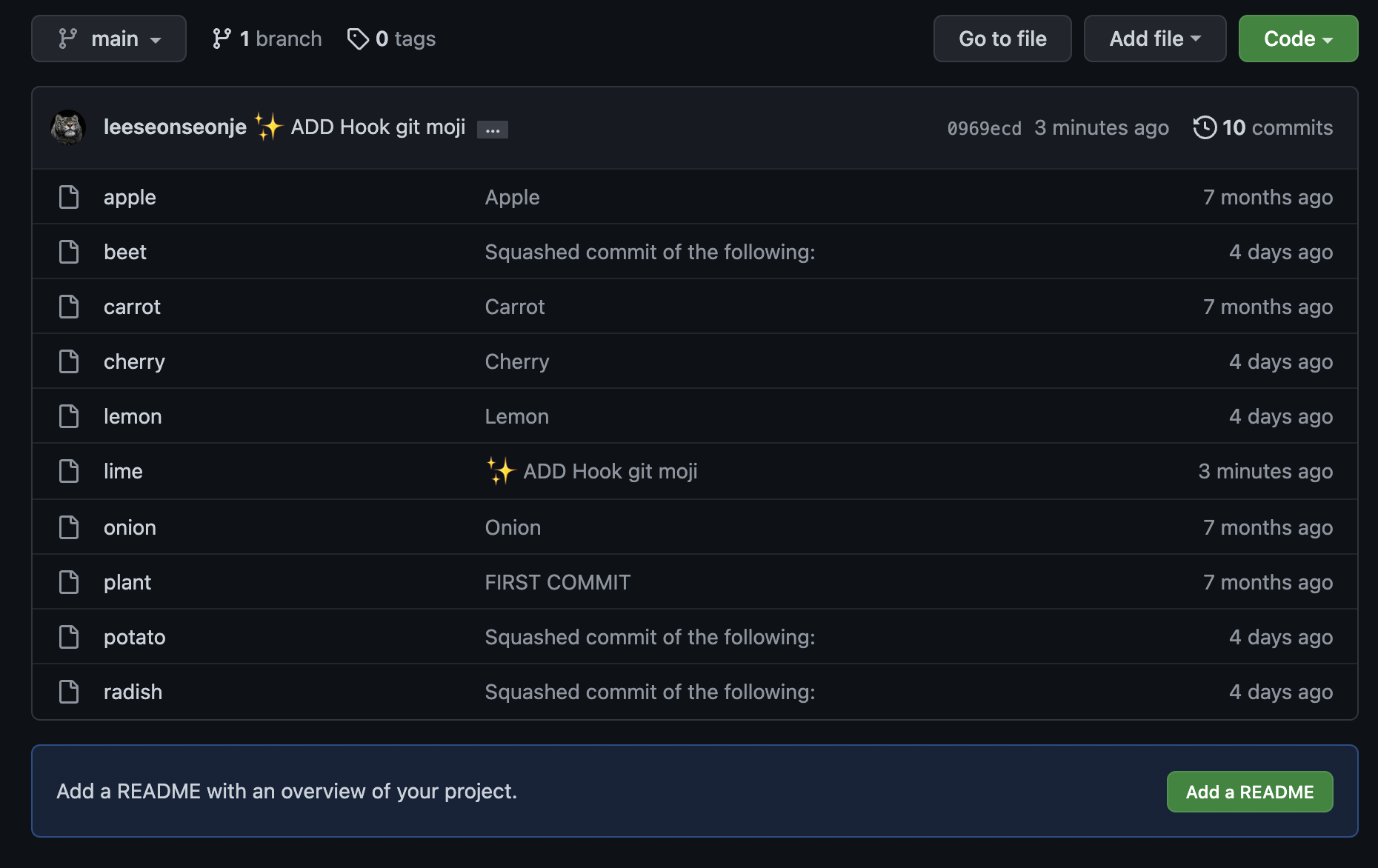
Task: Expand the Add file dropdown
Action: (x=1154, y=39)
